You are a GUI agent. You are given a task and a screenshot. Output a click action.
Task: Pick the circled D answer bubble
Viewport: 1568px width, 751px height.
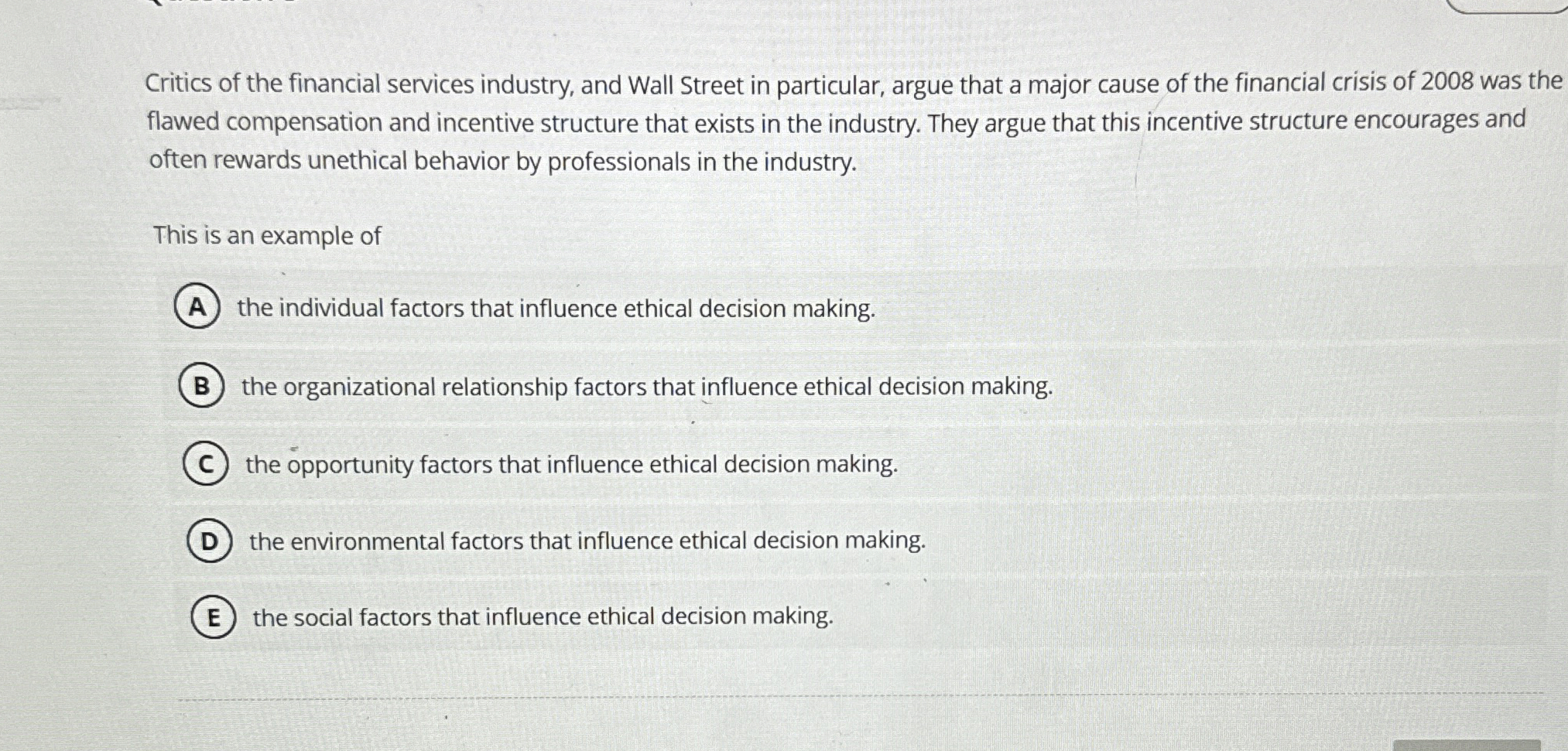210,541
